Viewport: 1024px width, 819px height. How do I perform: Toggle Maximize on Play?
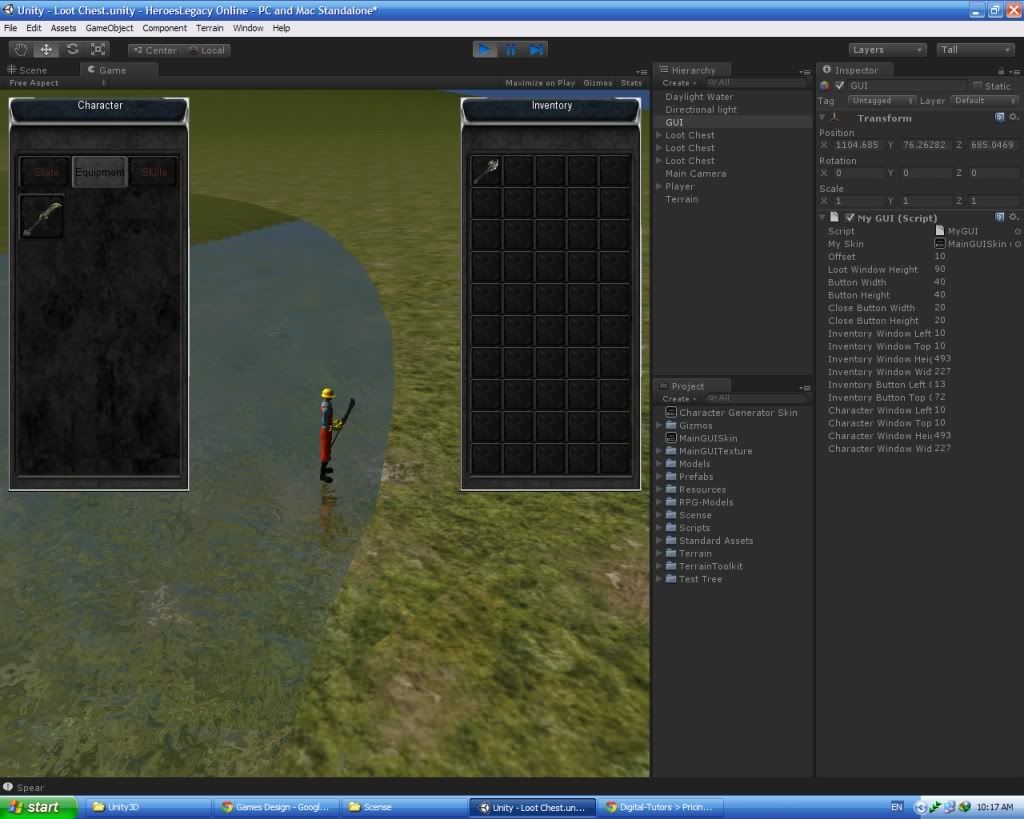(540, 83)
